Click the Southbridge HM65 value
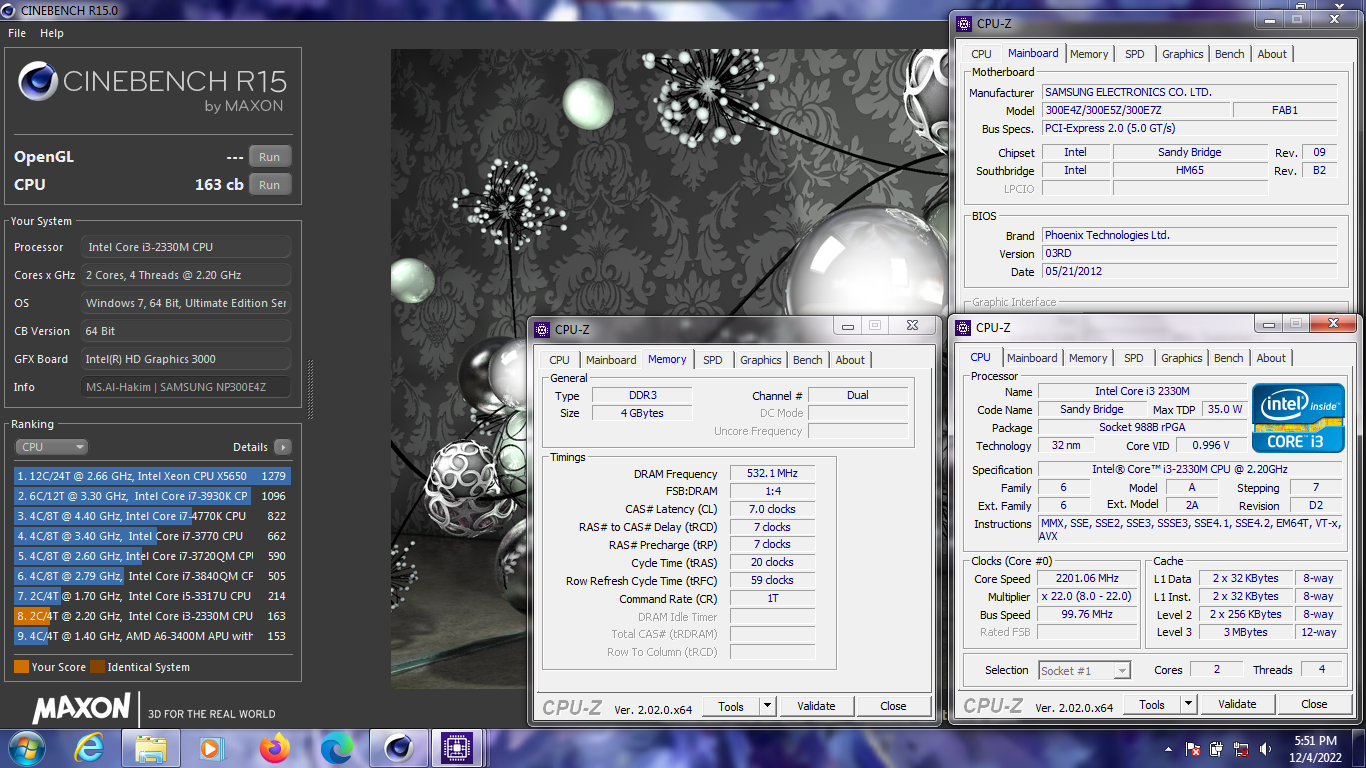The width and height of the screenshot is (1366, 768). [1190, 170]
